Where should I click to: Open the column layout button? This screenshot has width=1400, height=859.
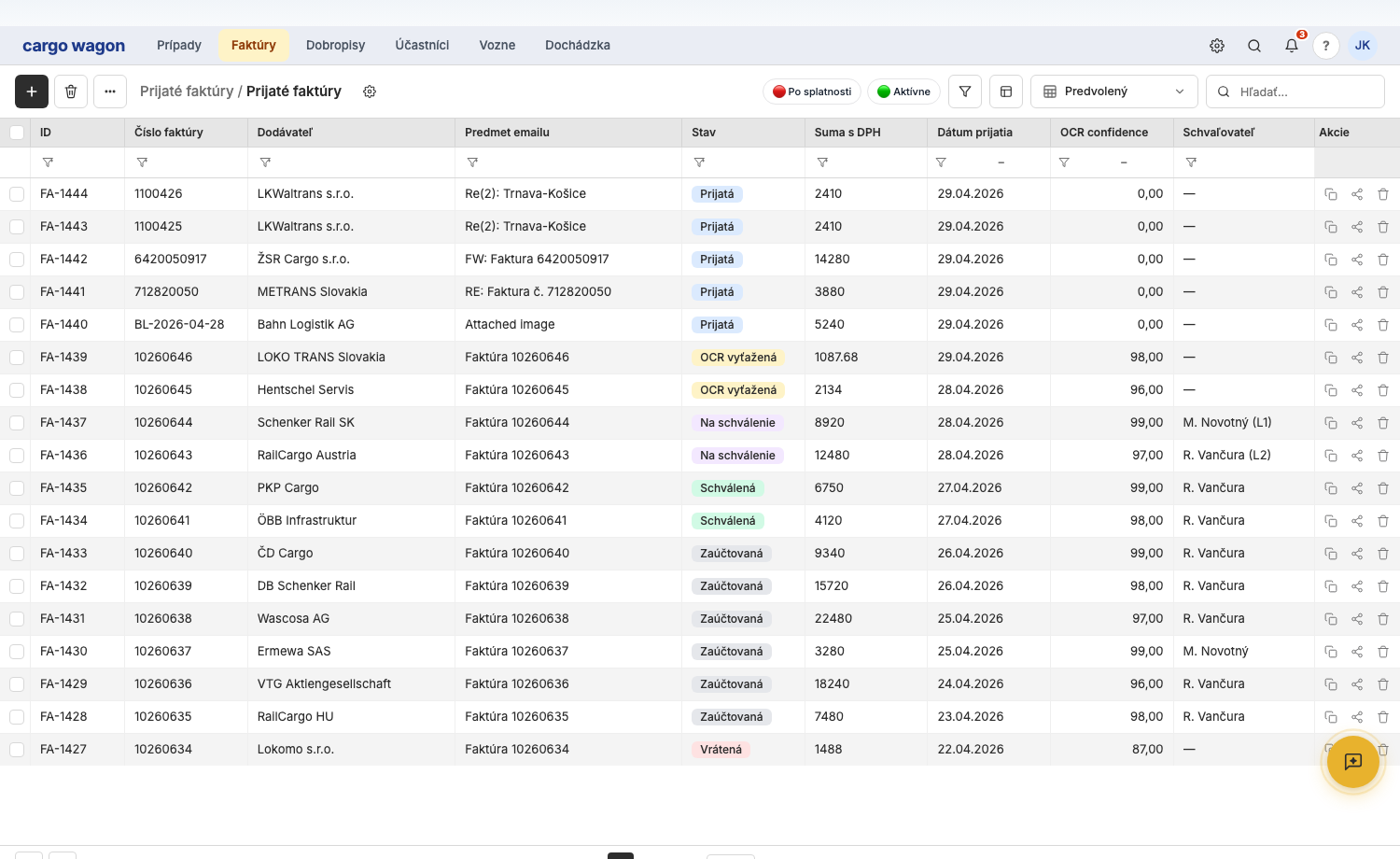[1006, 92]
